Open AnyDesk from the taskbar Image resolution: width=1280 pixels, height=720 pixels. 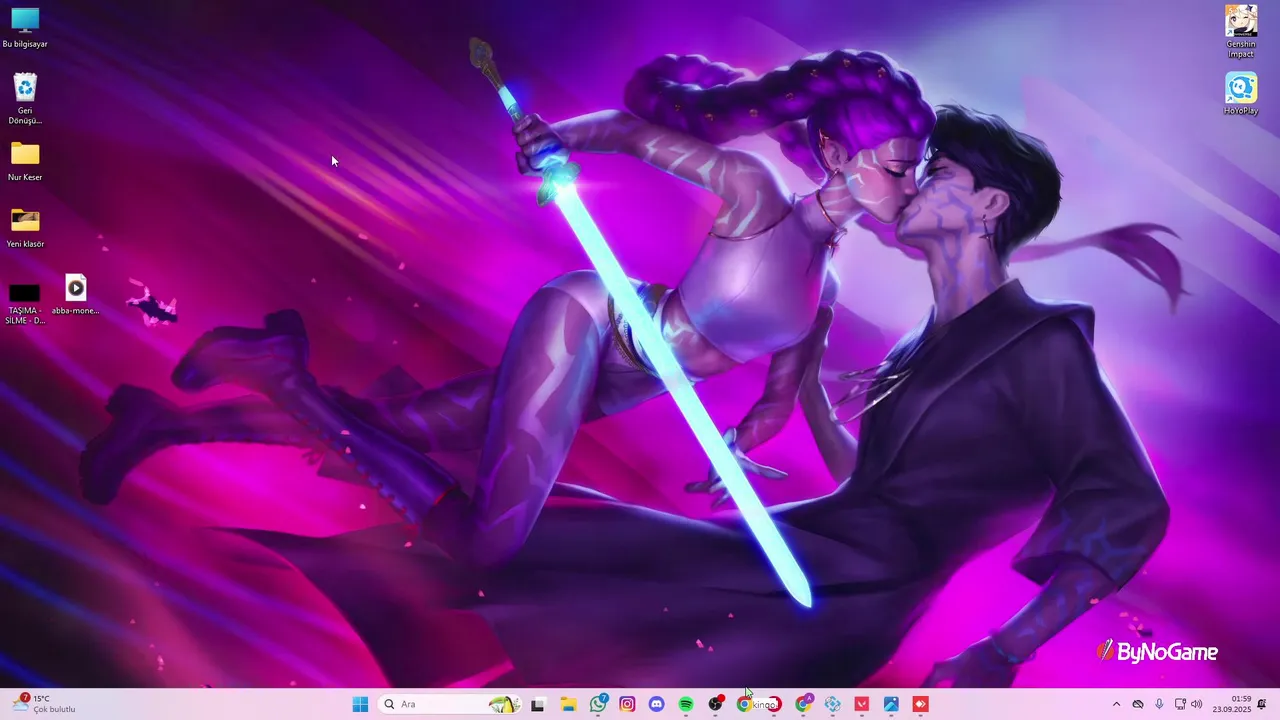(x=921, y=704)
